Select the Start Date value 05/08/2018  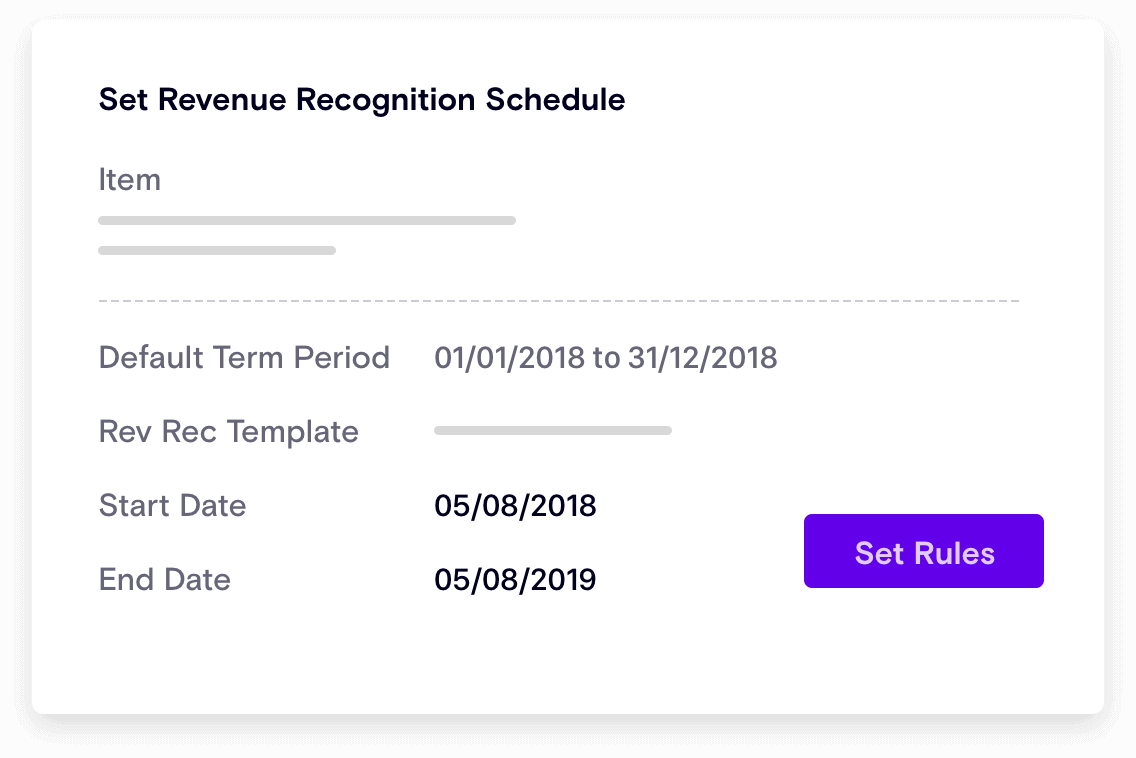(x=515, y=506)
